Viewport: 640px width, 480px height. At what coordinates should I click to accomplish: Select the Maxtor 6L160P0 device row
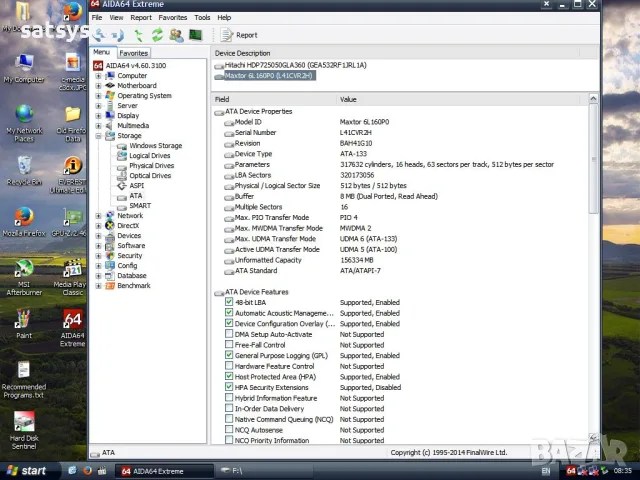(x=269, y=76)
